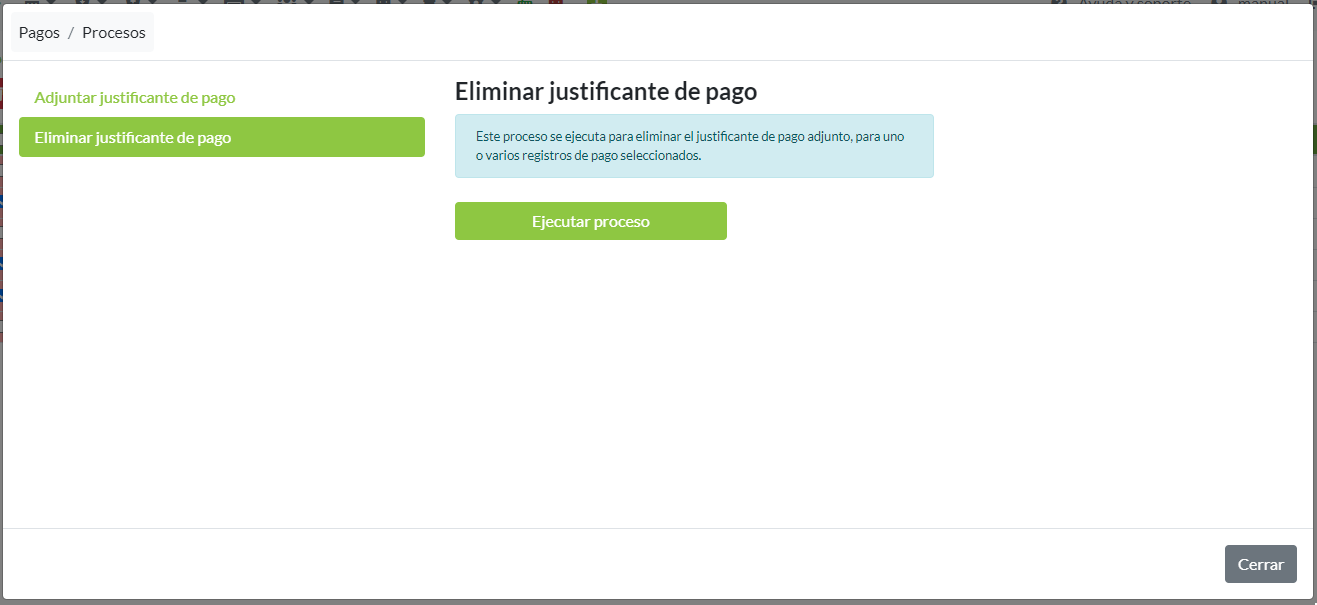1317x605 pixels.
Task: Click the Eliminar justificante de pago heading
Action: pos(605,92)
